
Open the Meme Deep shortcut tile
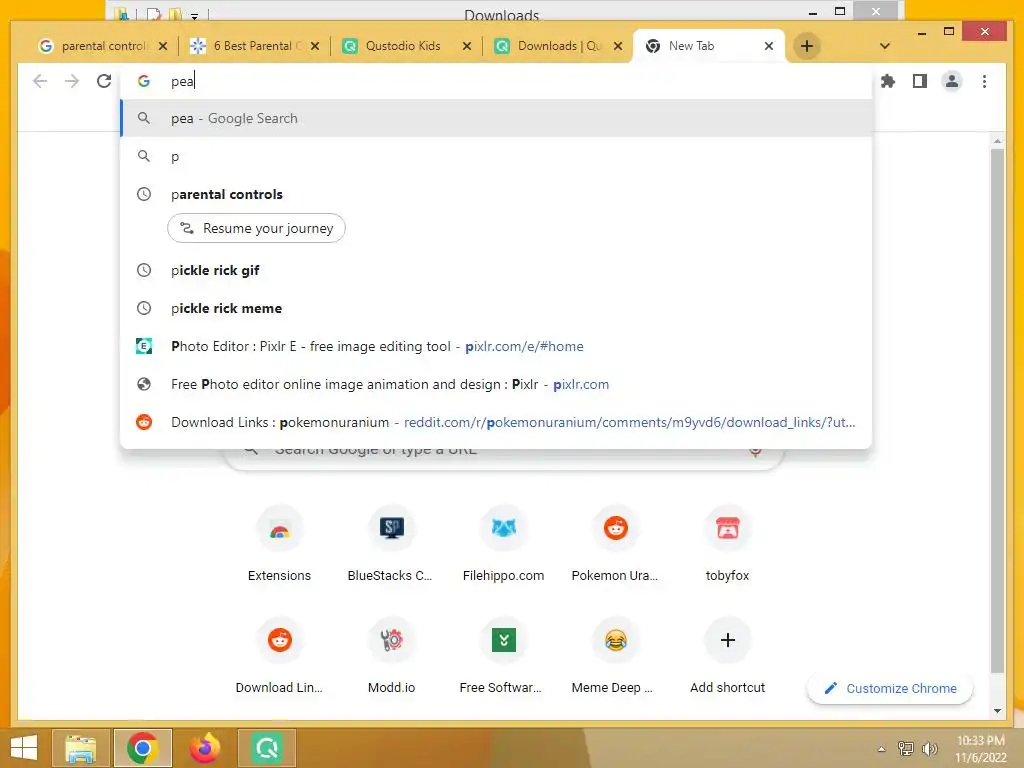615,656
